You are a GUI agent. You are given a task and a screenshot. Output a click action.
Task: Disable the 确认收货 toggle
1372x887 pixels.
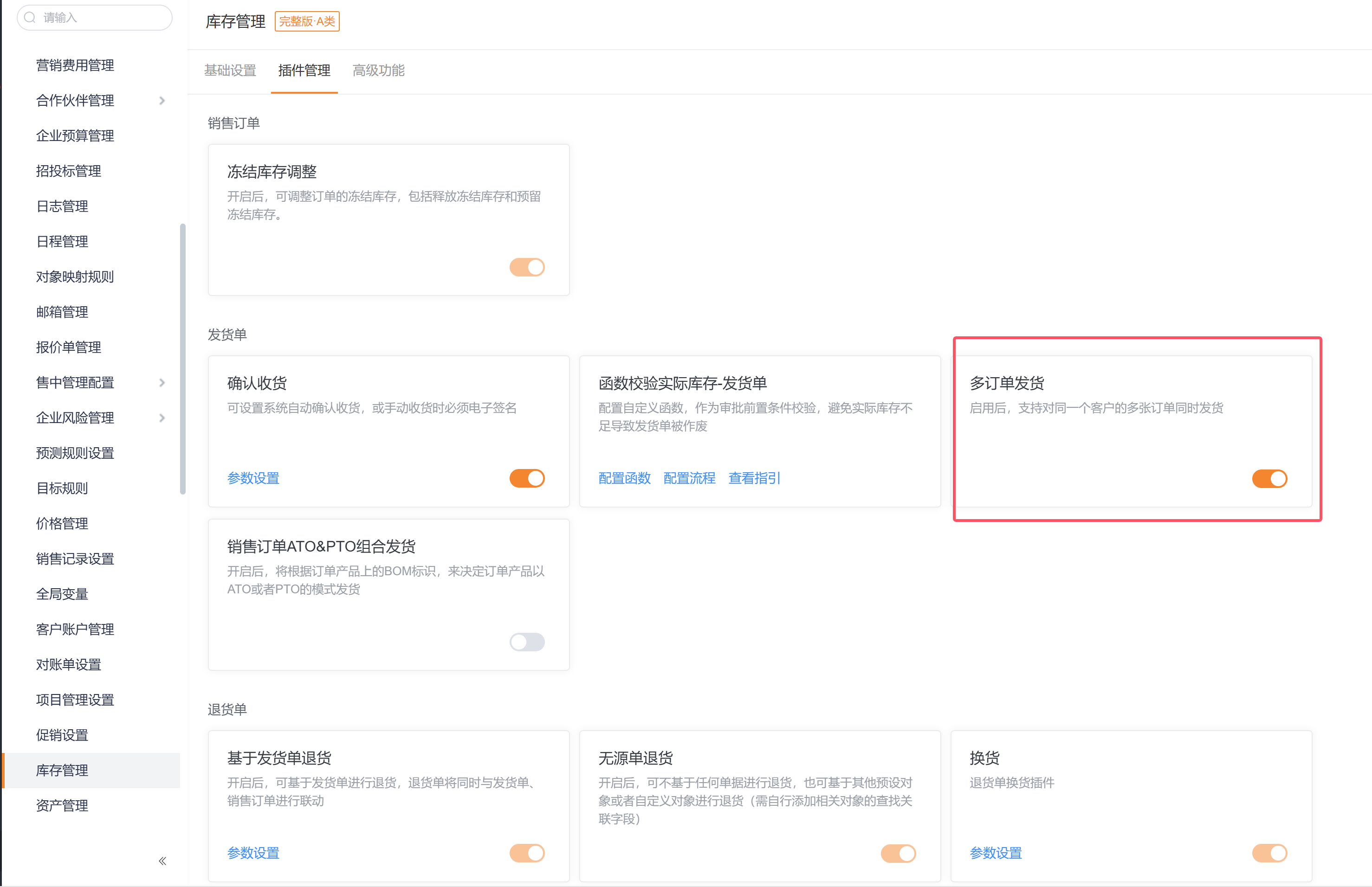click(x=527, y=478)
